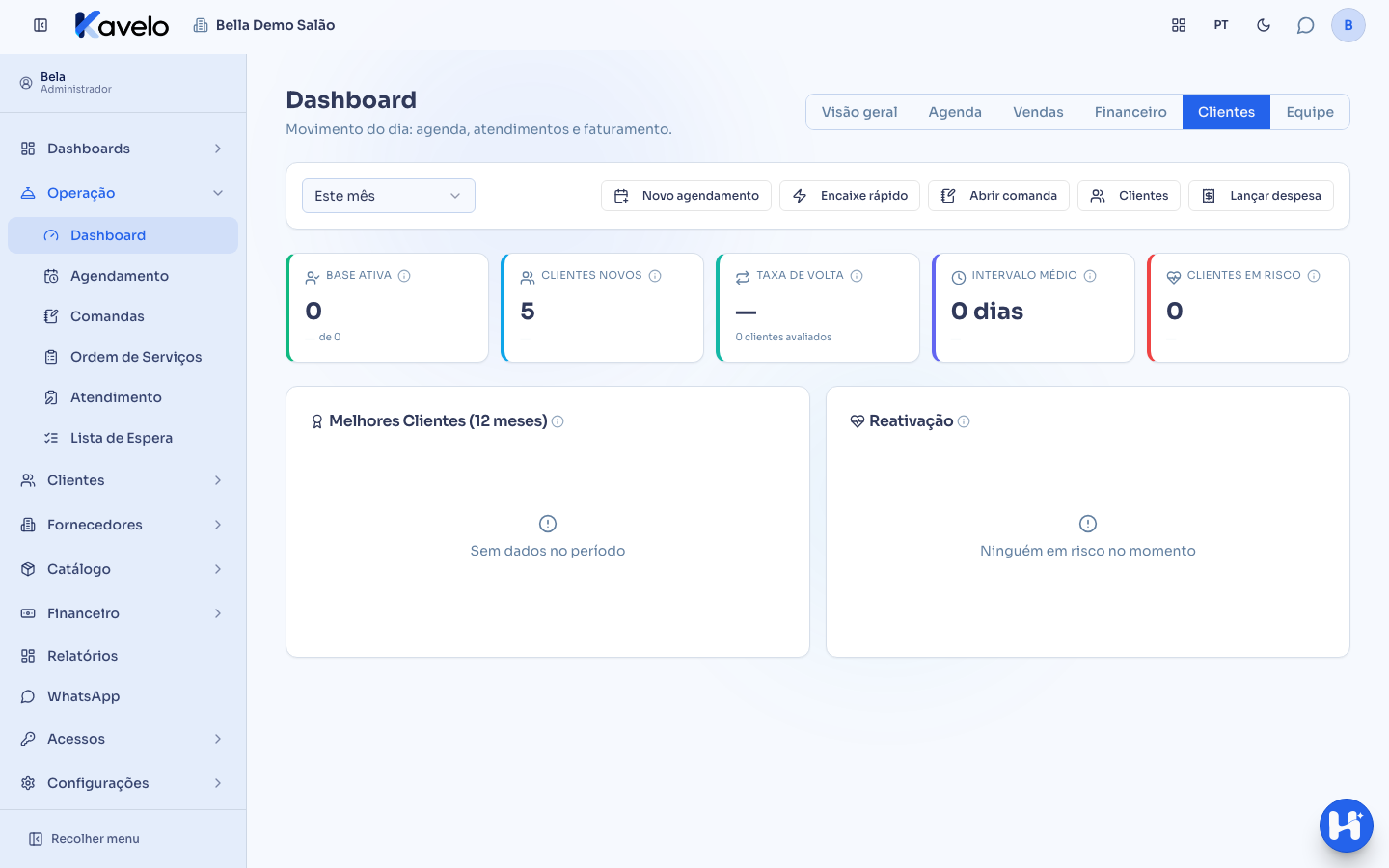Switch to the Financeiro tab
Screen dimensions: 1389x868
(1130, 112)
